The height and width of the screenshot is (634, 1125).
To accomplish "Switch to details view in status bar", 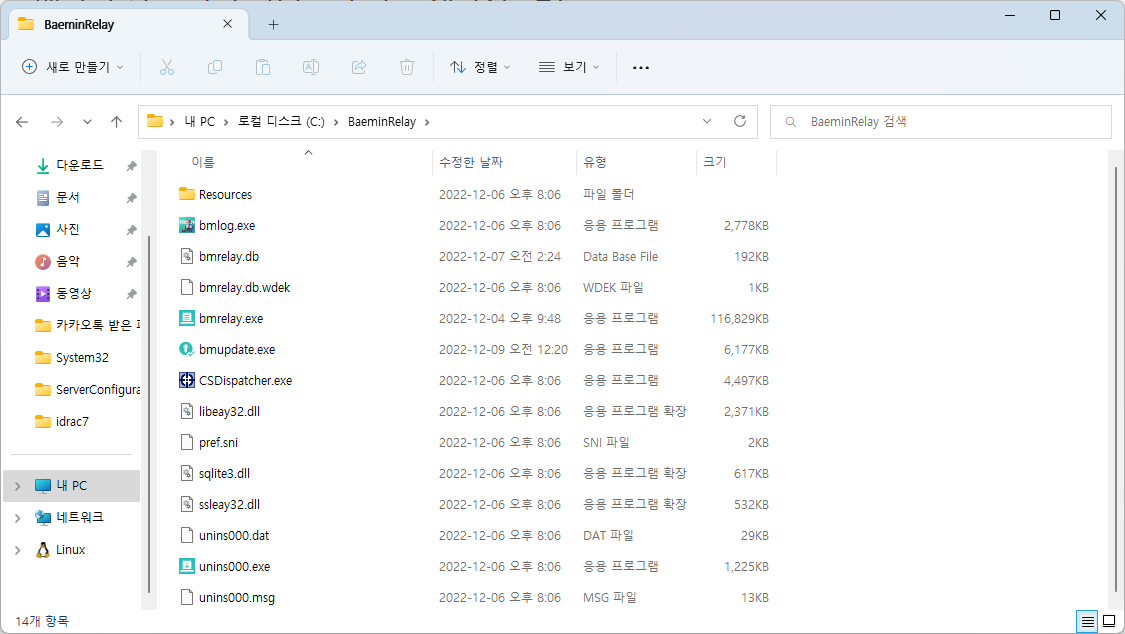I will [1088, 621].
